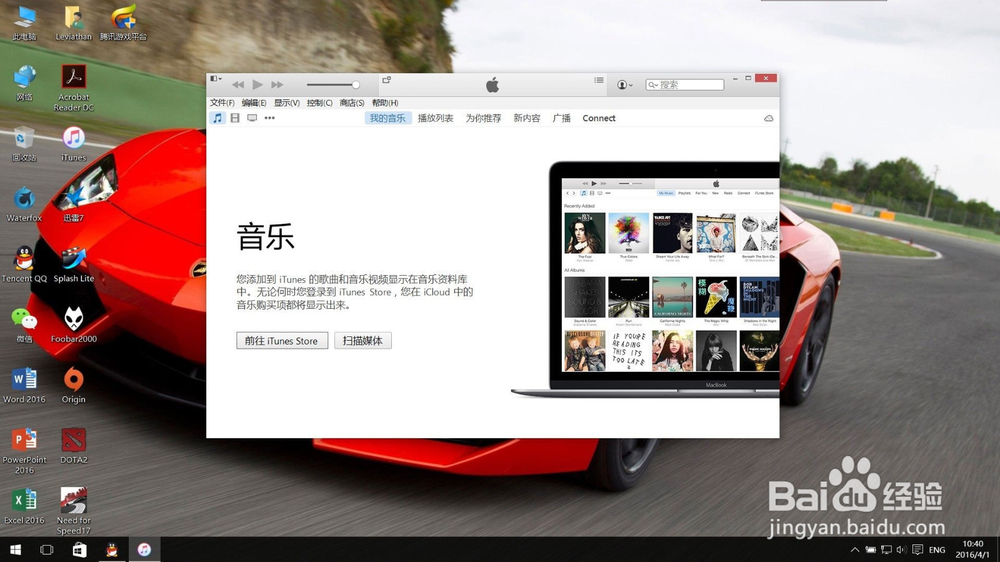Switch to the 播放列表 tab
This screenshot has height=562, width=1000.
436,118
